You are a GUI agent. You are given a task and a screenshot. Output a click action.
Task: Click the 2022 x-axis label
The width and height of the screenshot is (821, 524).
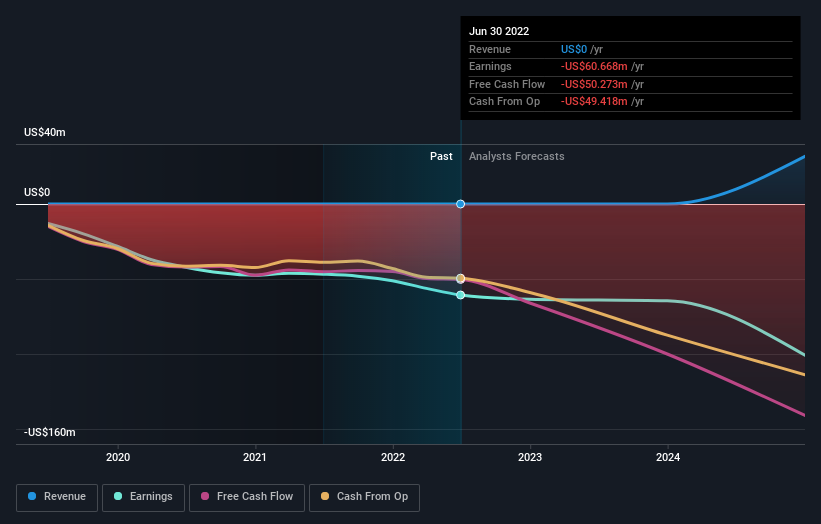click(393, 457)
